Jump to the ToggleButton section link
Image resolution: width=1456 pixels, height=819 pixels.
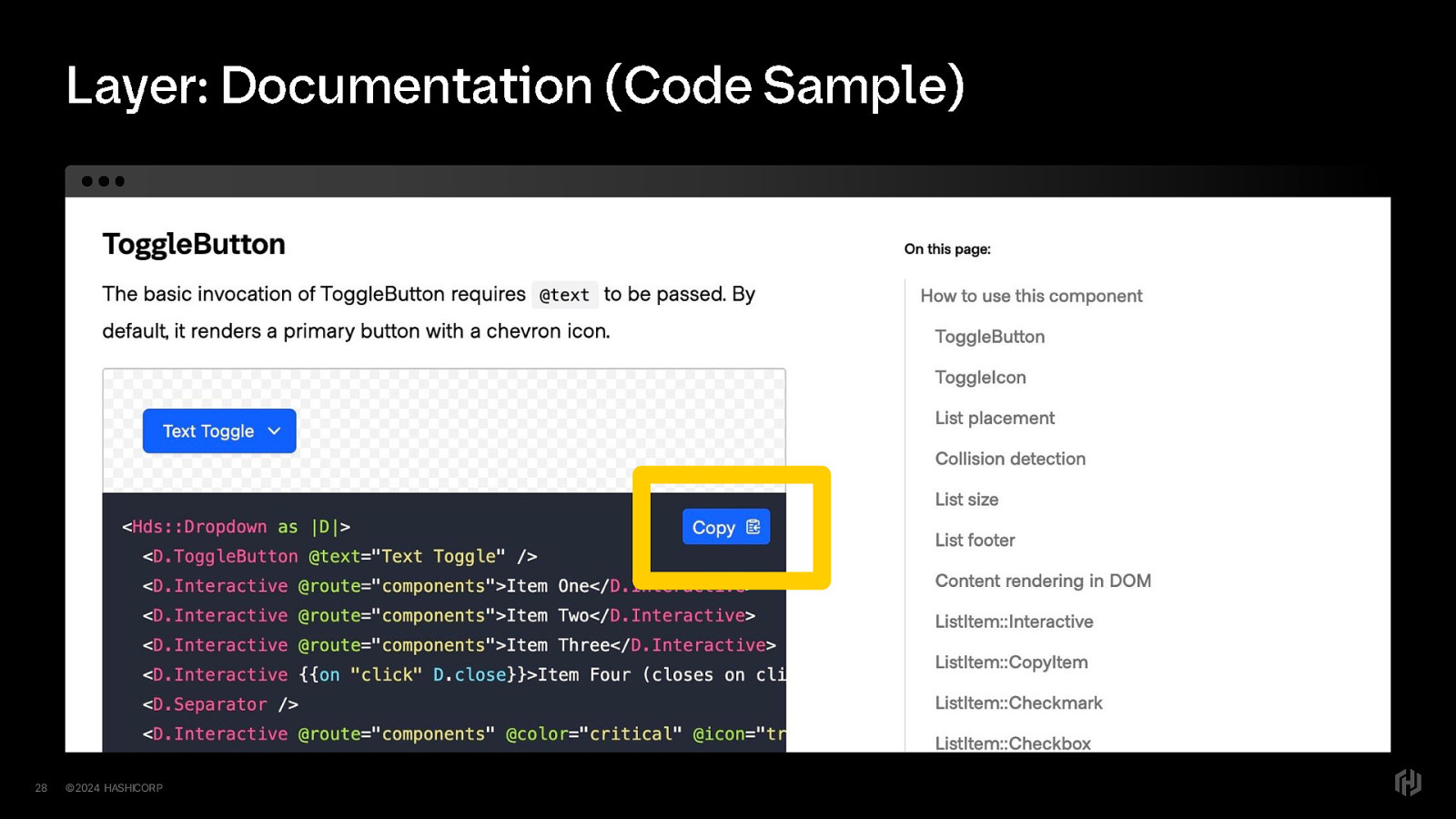coord(989,337)
